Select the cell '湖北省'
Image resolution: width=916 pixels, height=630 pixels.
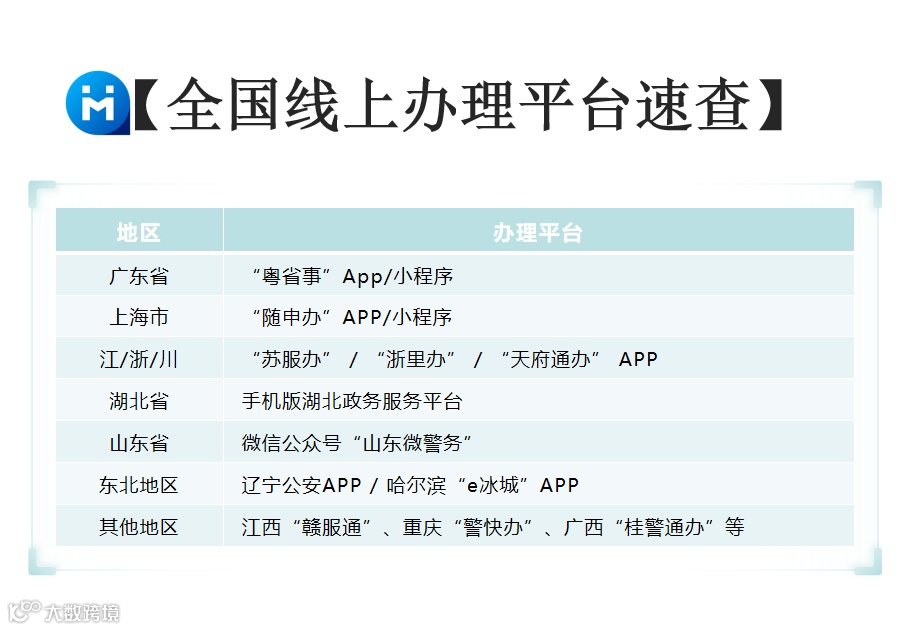[x=139, y=401]
